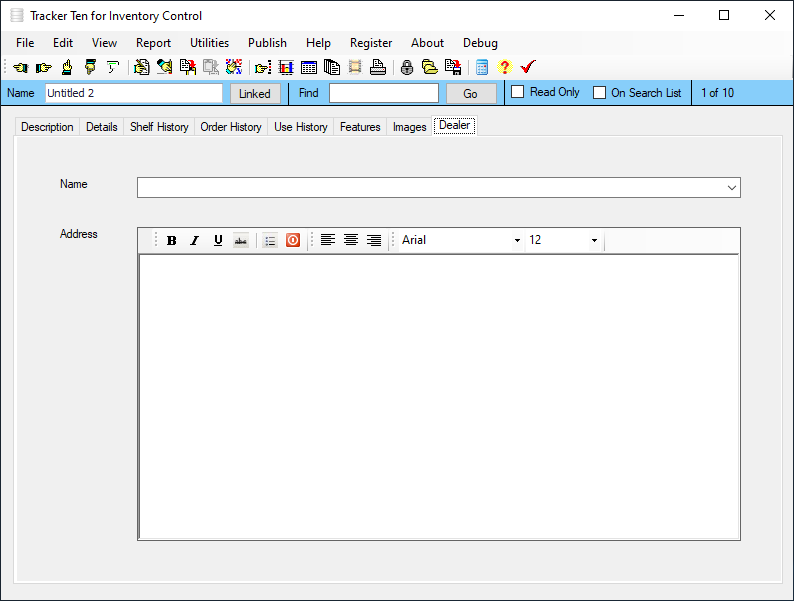Click the stacked pages report icon
Screen dimensions: 794x601
tap(332, 67)
